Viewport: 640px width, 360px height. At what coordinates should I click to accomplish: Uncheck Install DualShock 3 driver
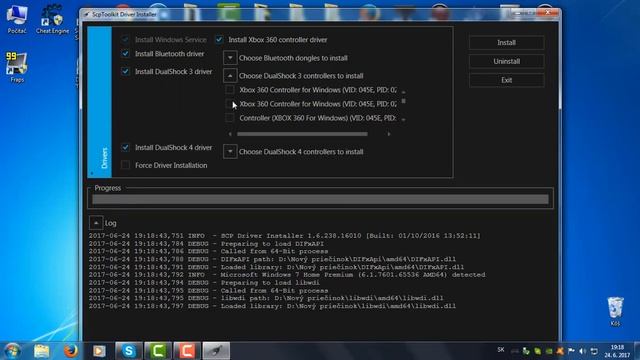tap(125, 71)
